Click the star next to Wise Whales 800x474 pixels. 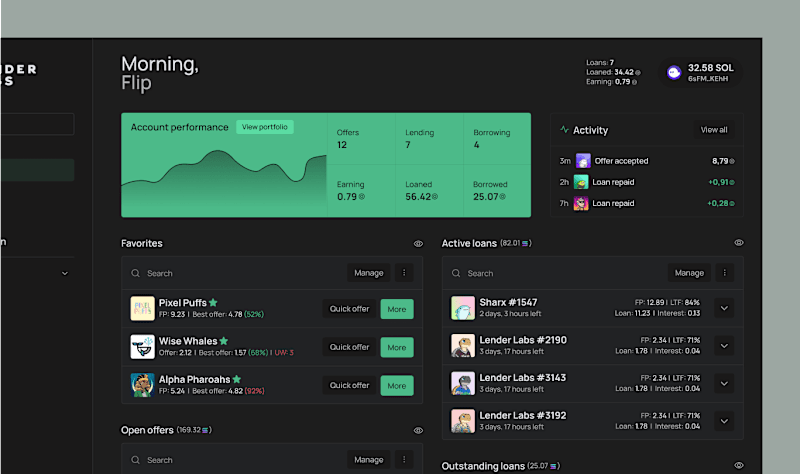[x=223, y=341]
